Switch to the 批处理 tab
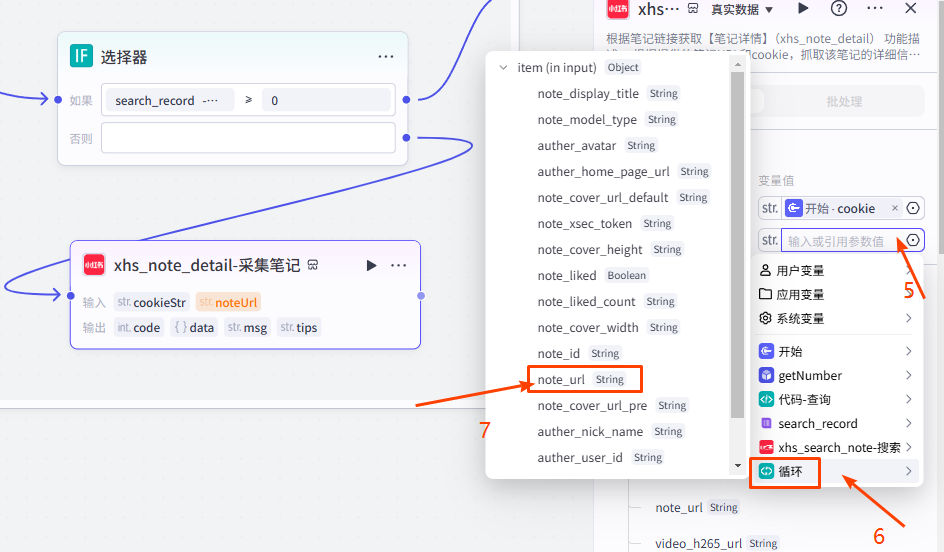The width and height of the screenshot is (944, 552). click(x=843, y=101)
